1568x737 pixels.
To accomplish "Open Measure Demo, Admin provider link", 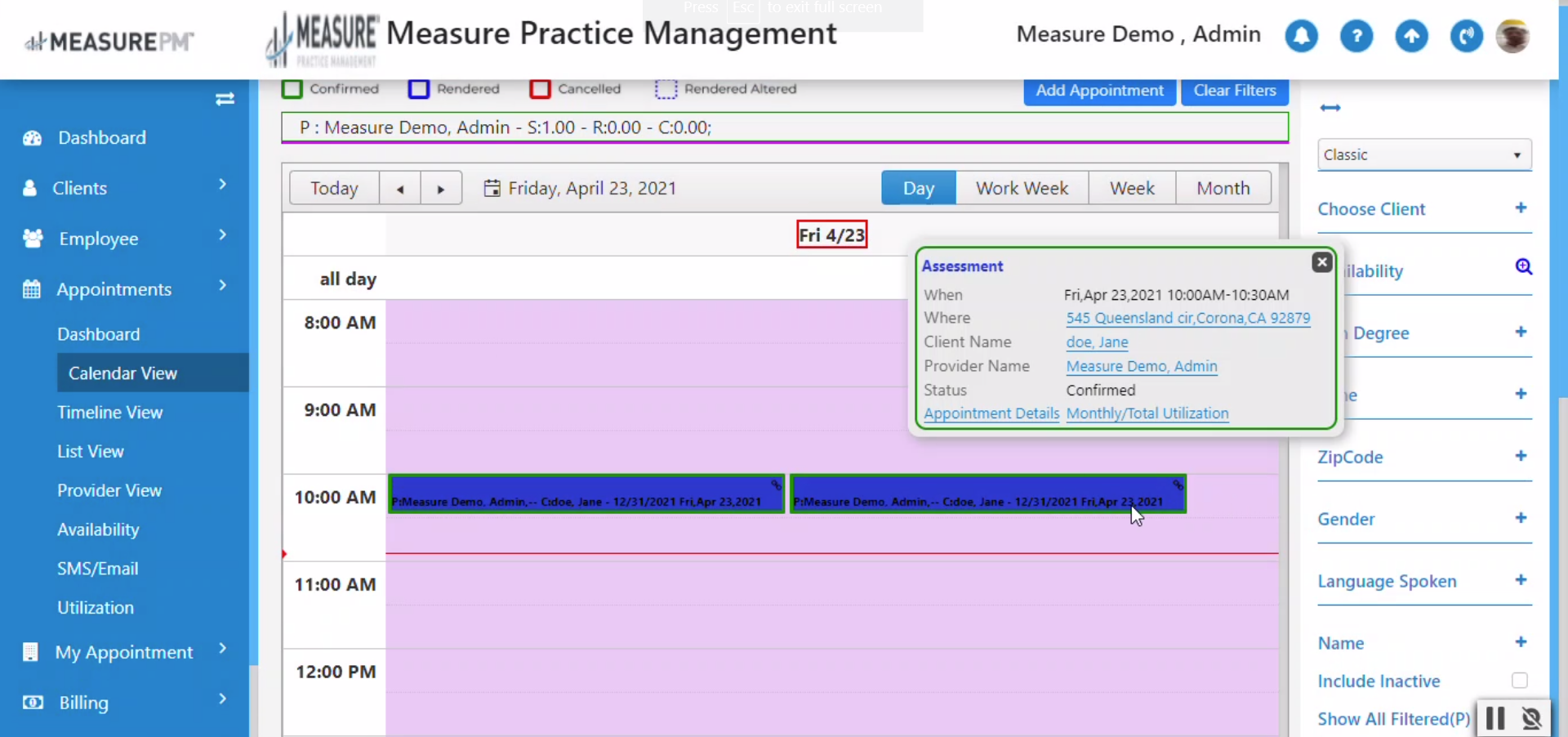I will (x=1142, y=367).
